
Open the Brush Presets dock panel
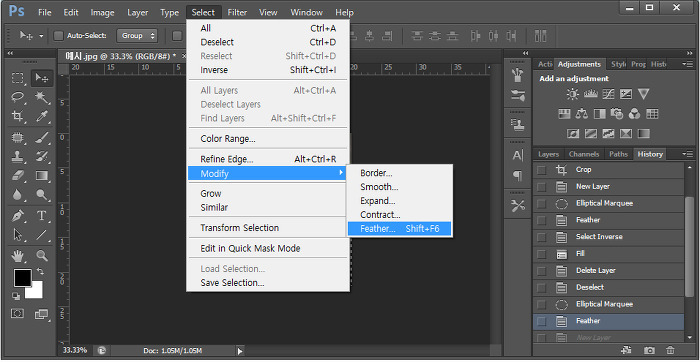(518, 95)
